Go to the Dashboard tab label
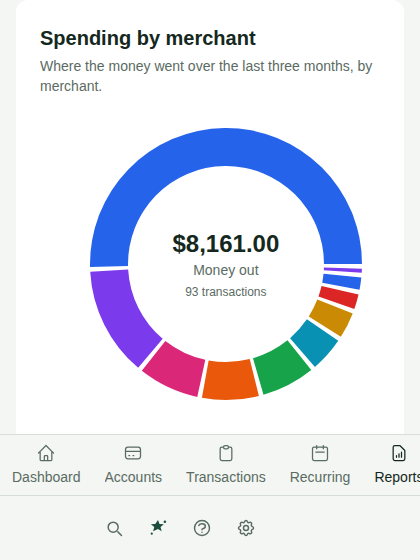Image resolution: width=420 pixels, height=560 pixels. (46, 477)
